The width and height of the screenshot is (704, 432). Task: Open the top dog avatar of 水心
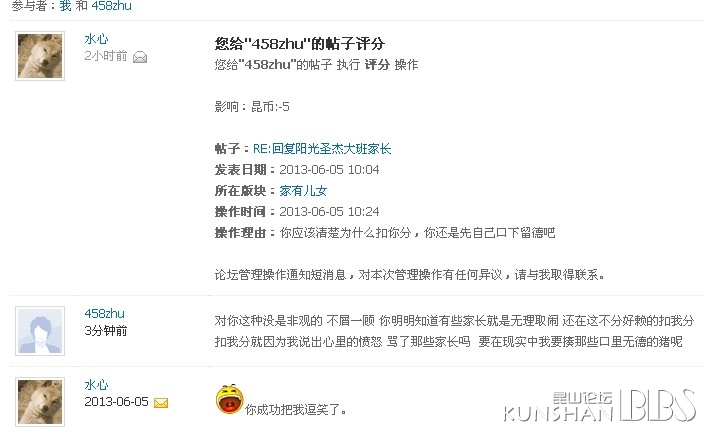(x=40, y=56)
